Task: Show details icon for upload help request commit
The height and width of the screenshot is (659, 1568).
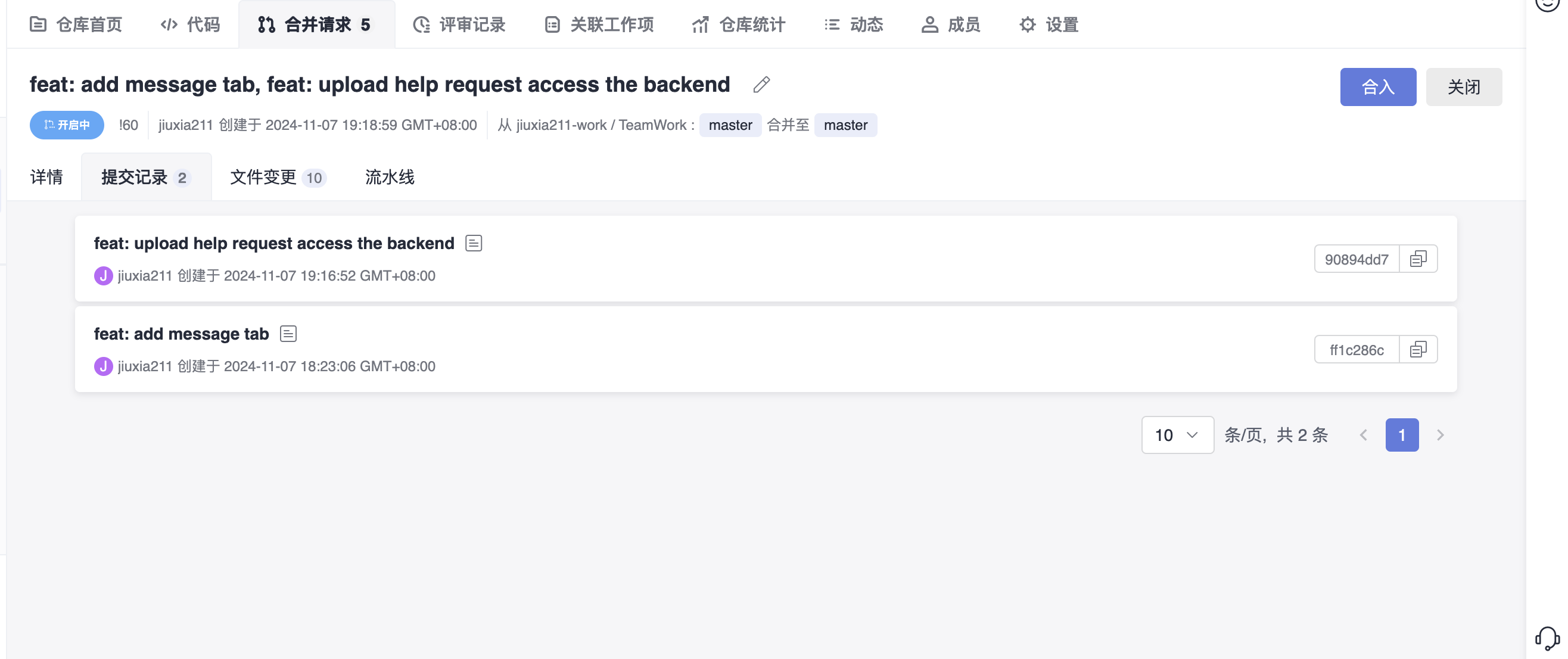Action: pyautogui.click(x=474, y=243)
